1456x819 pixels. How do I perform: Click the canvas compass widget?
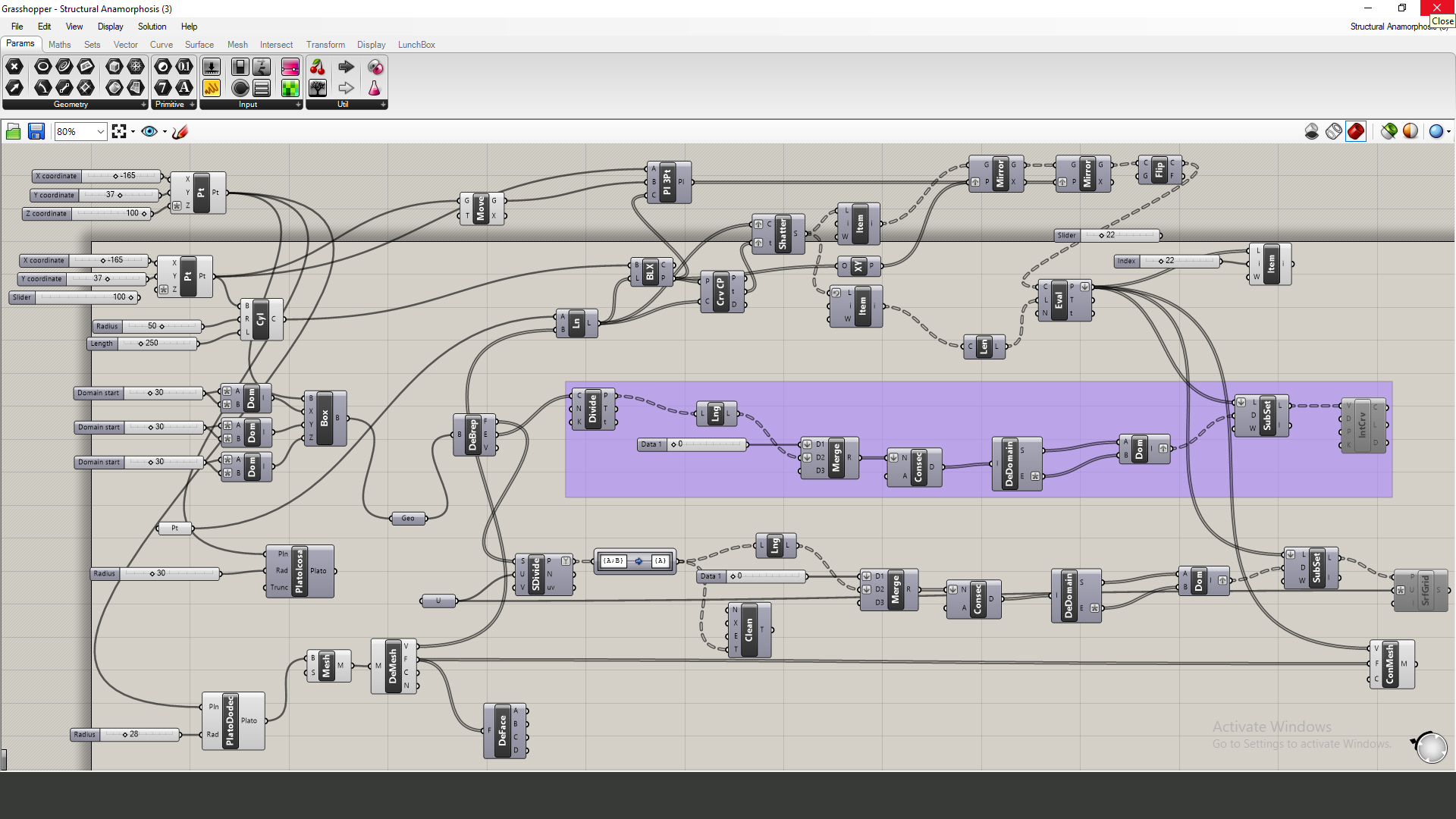click(x=1430, y=747)
